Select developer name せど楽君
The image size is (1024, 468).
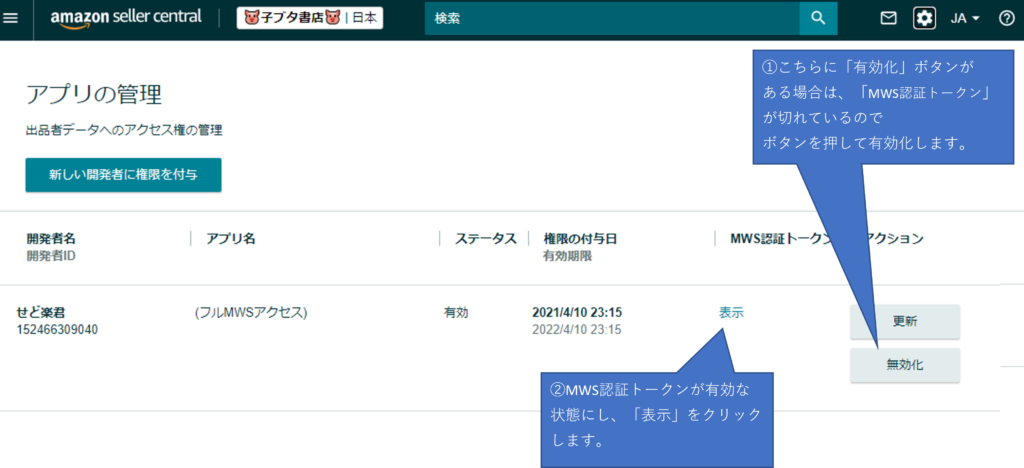point(41,313)
